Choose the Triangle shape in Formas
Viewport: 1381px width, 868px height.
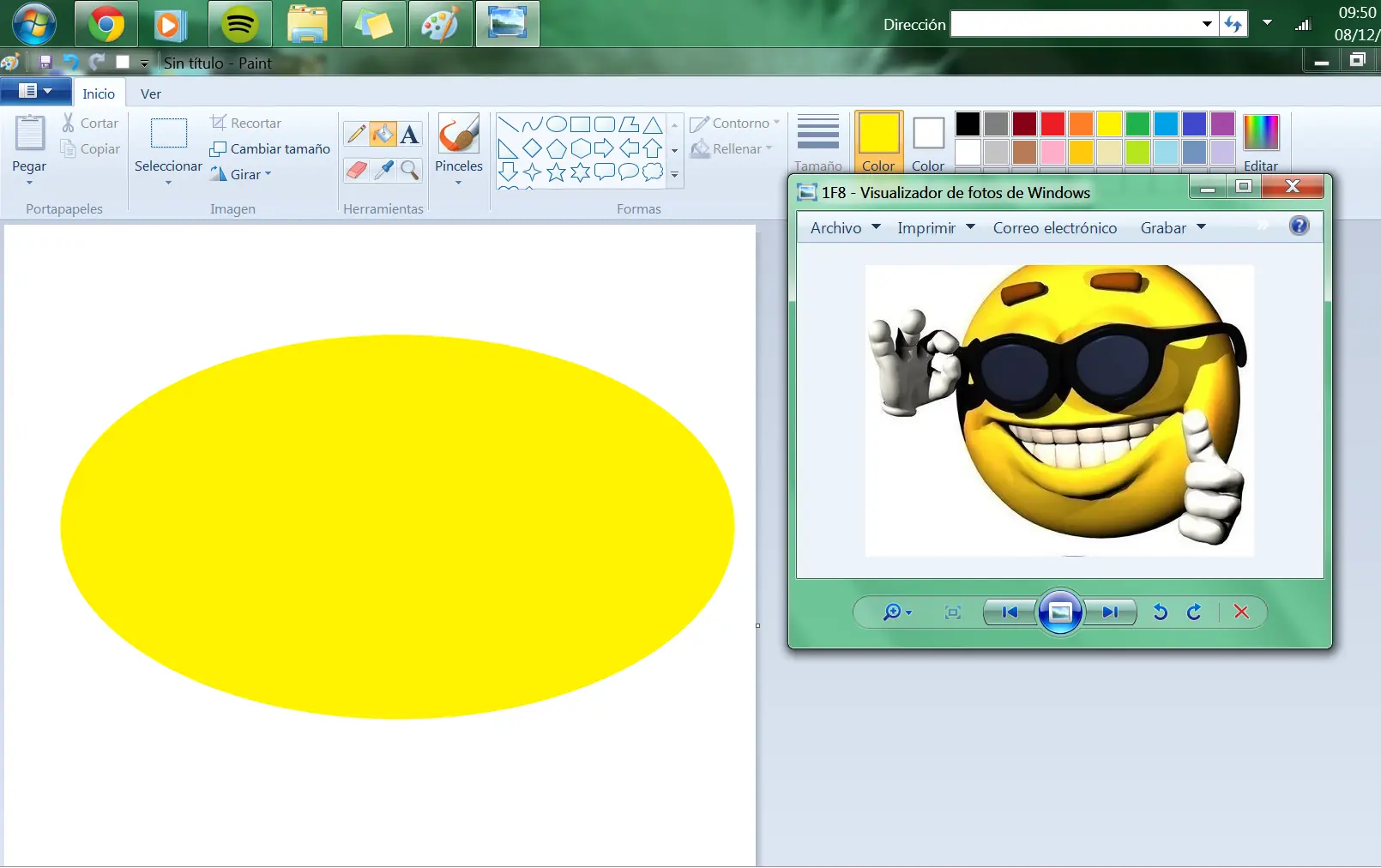(x=653, y=124)
